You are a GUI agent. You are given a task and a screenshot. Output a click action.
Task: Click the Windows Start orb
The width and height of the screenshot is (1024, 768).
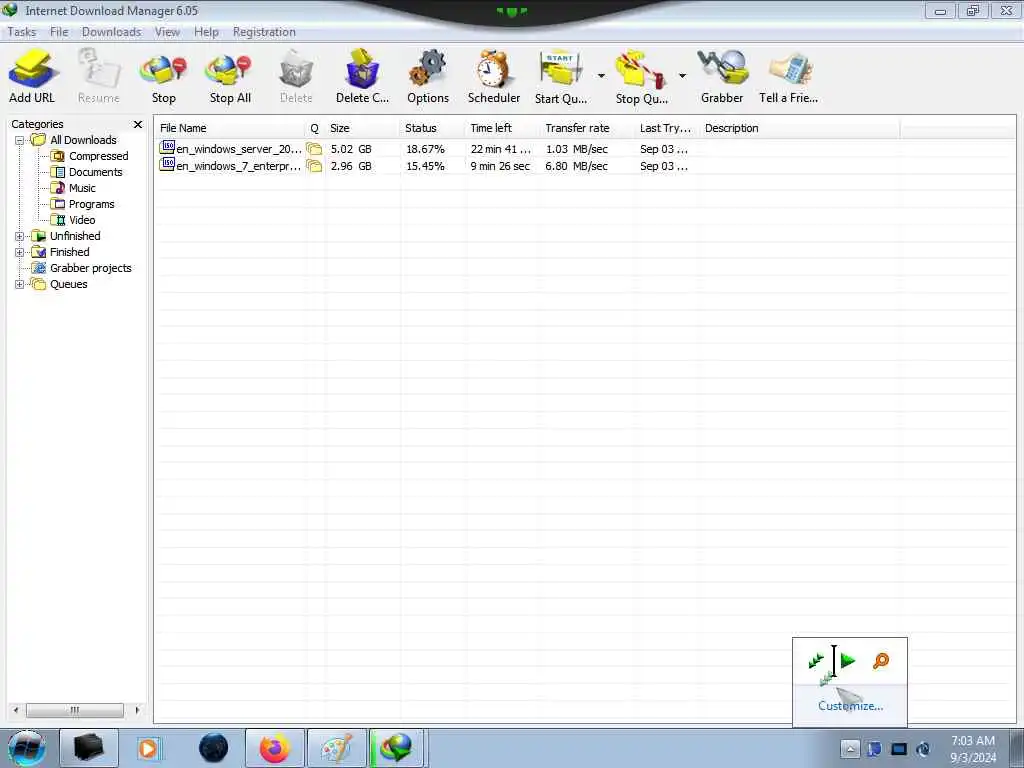[x=25, y=748]
